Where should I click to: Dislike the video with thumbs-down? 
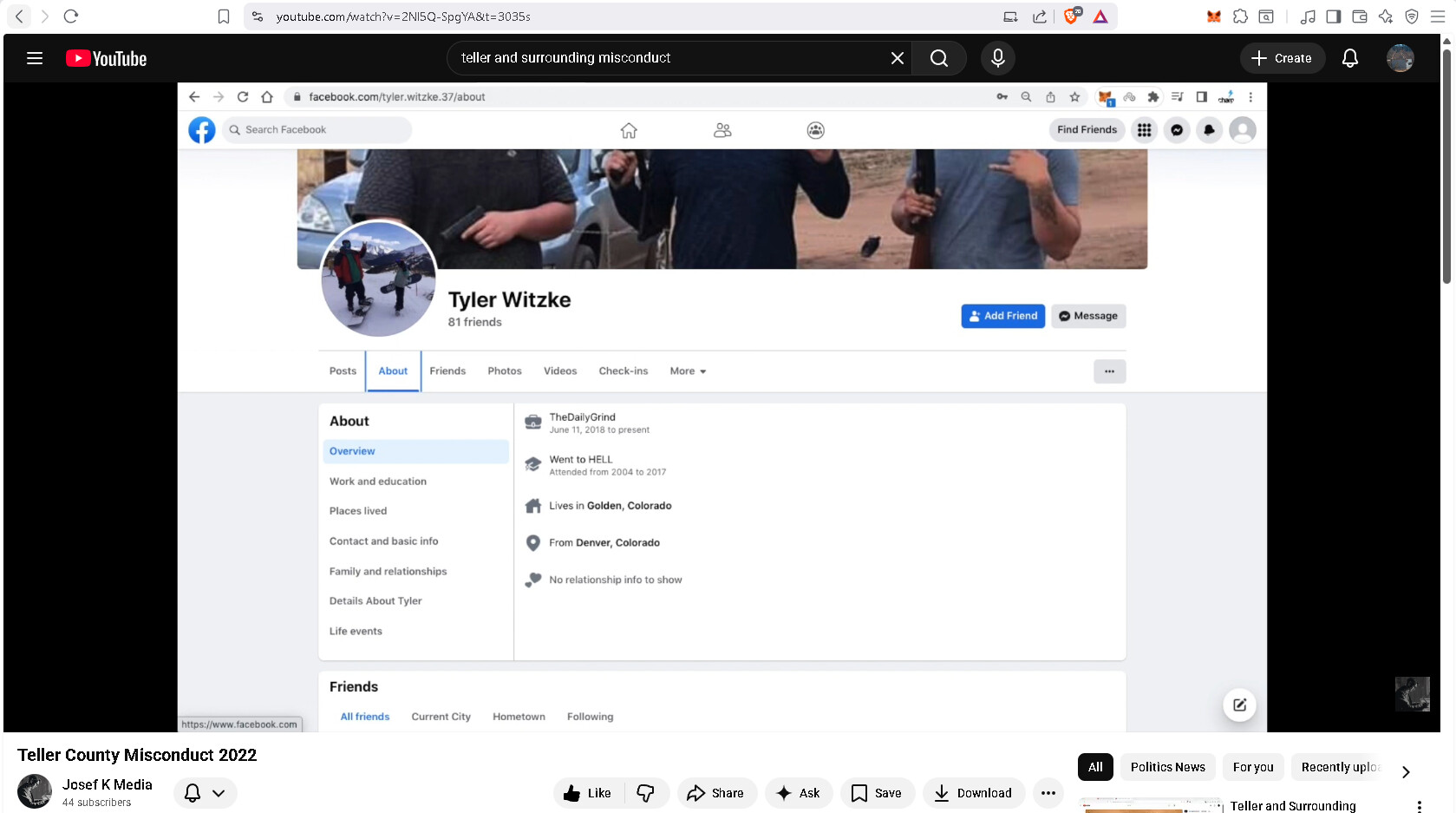[x=646, y=793]
